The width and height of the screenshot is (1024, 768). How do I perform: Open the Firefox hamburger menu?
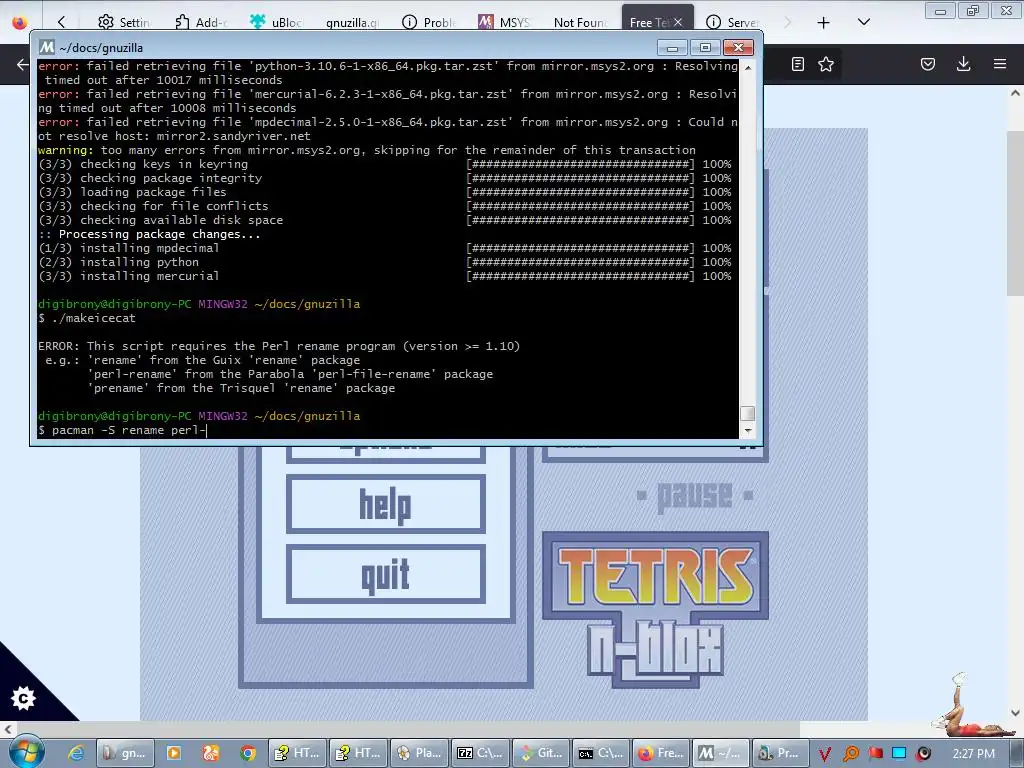[x=1000, y=64]
